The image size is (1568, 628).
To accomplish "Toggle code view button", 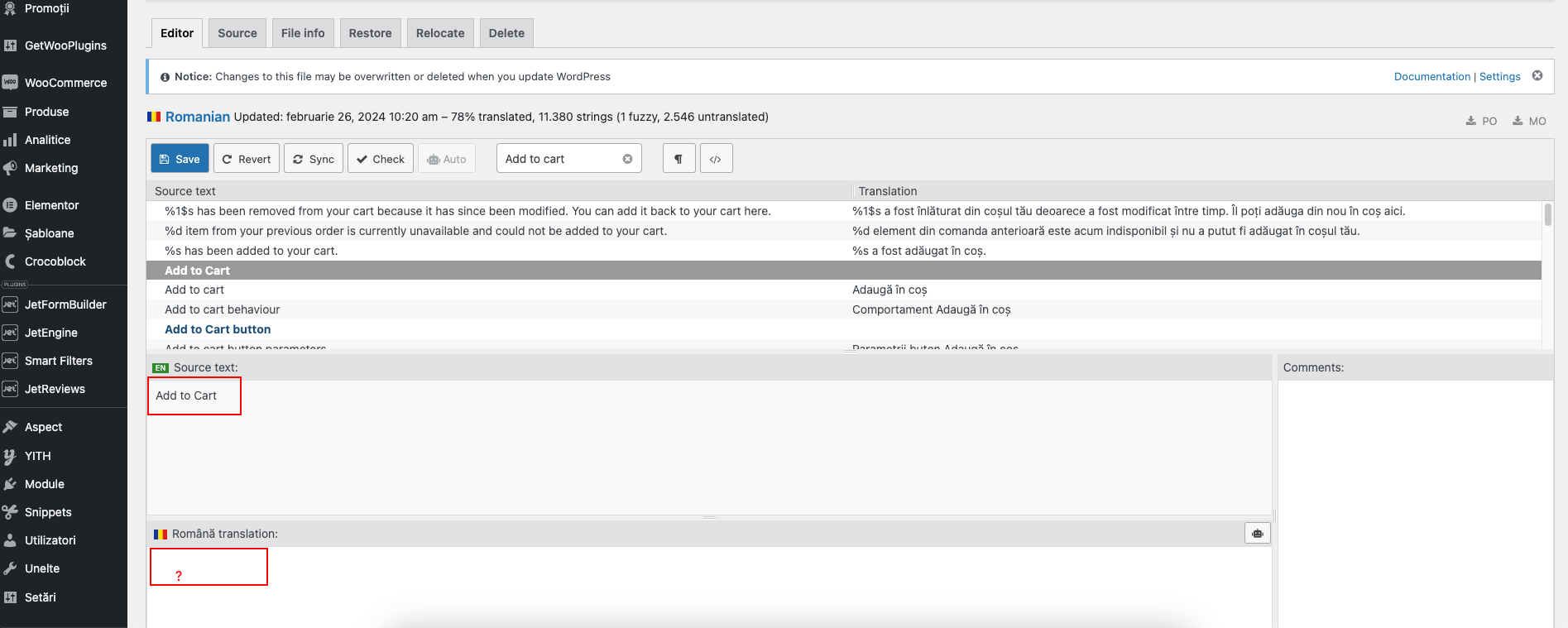I will [716, 159].
